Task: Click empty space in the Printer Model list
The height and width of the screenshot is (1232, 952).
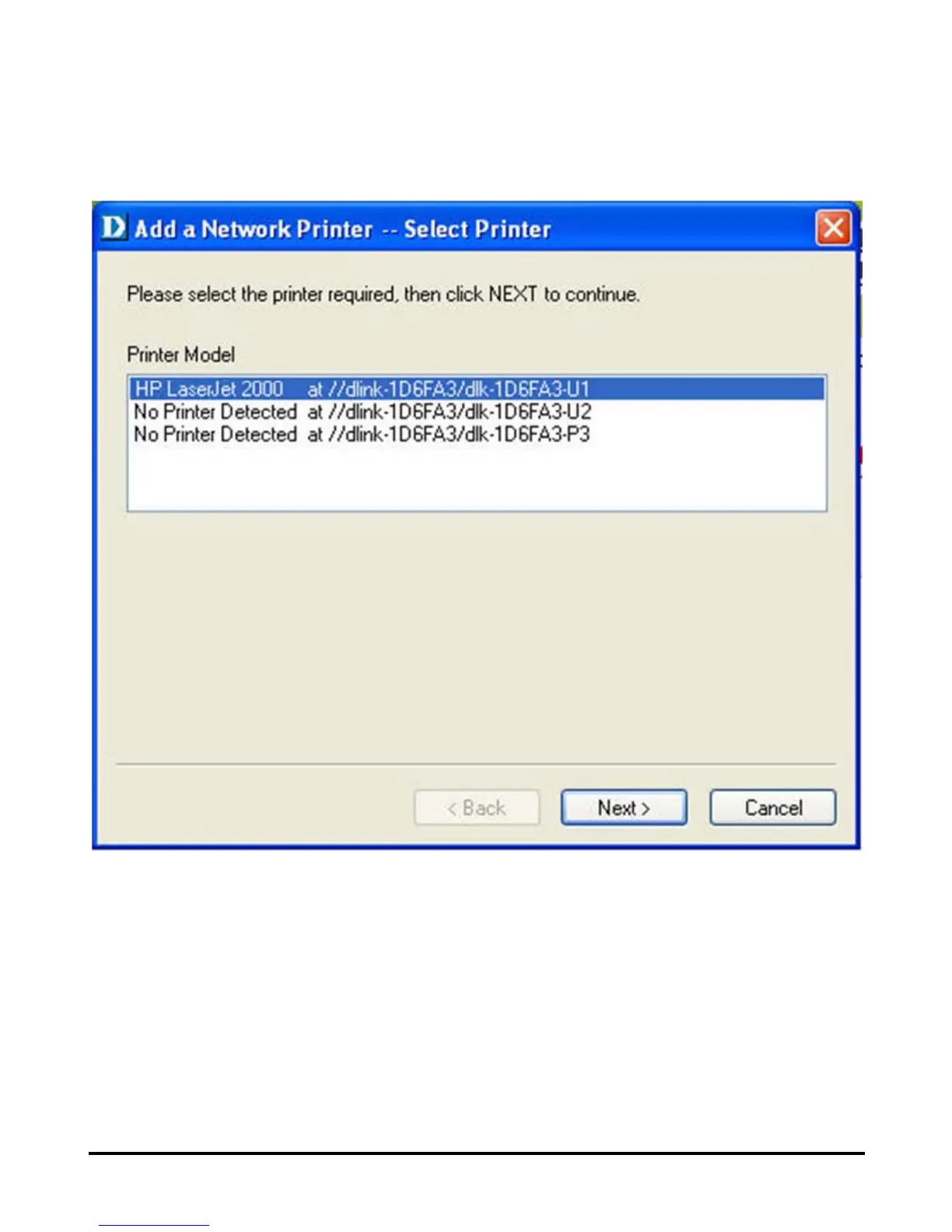Action: coord(476,478)
